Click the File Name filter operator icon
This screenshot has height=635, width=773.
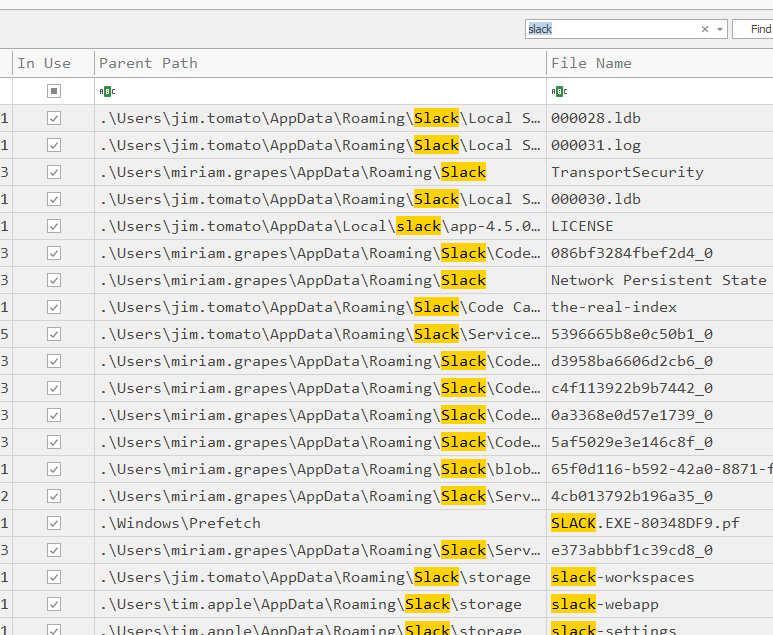click(559, 91)
